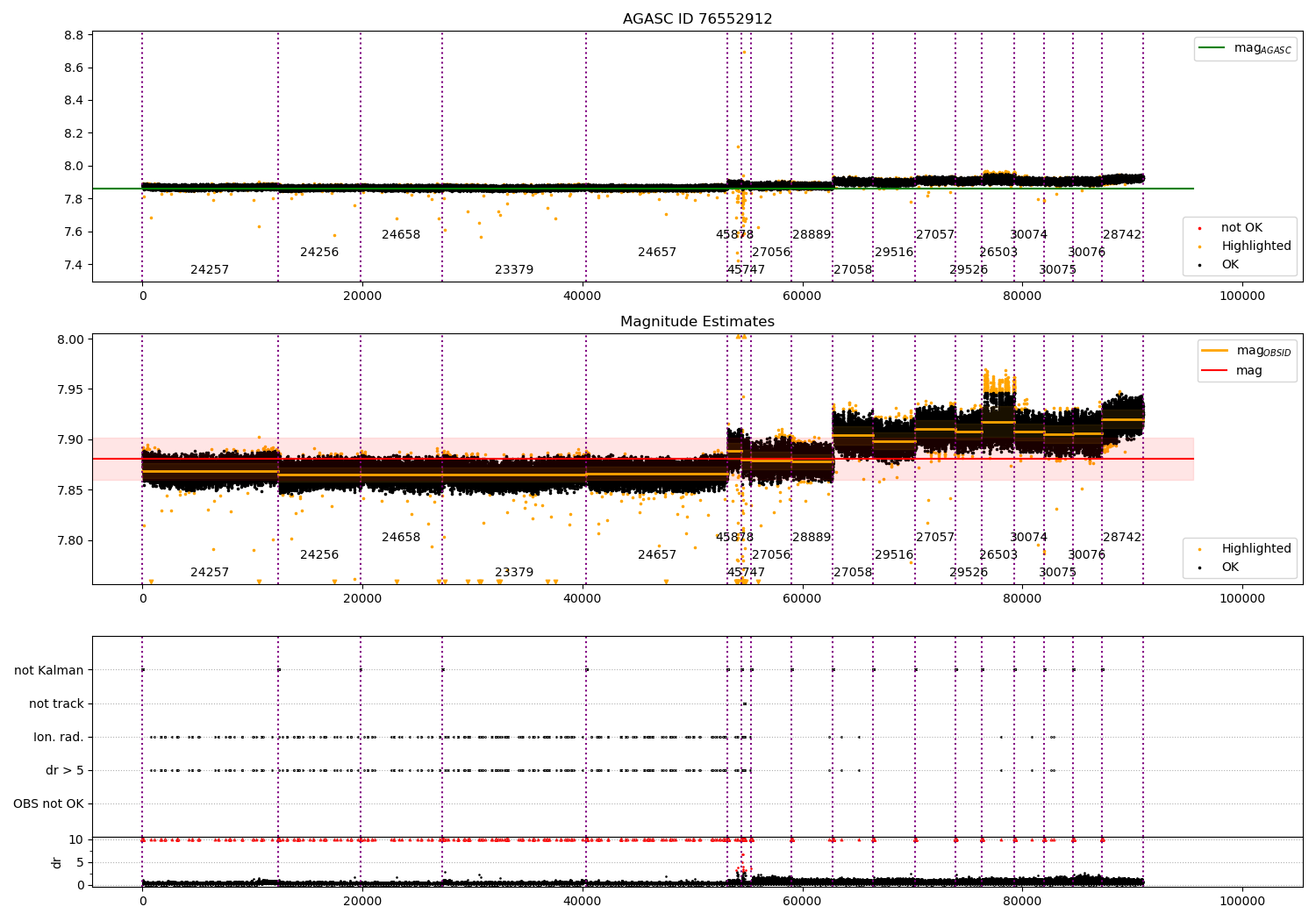The image size is (1316, 921).
Task: Click obsid 27057 in the Magnitude Estimates plot
Action: [935, 538]
